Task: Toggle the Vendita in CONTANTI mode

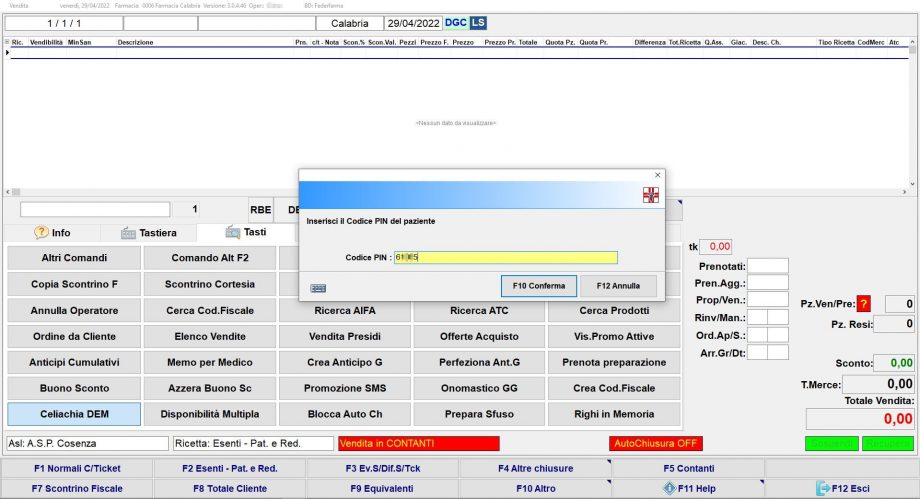Action: [418, 443]
